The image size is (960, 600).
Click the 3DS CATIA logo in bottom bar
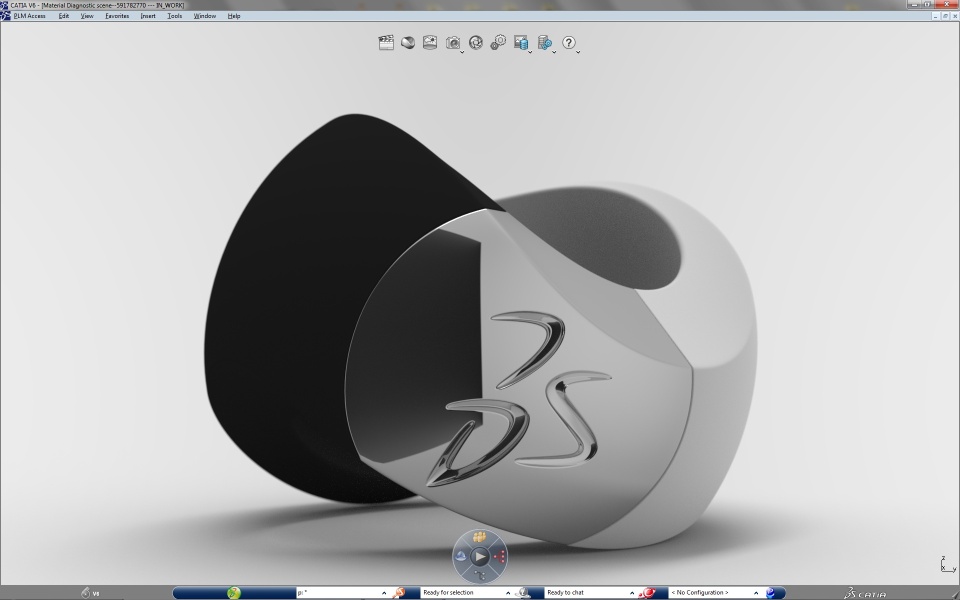(x=865, y=593)
